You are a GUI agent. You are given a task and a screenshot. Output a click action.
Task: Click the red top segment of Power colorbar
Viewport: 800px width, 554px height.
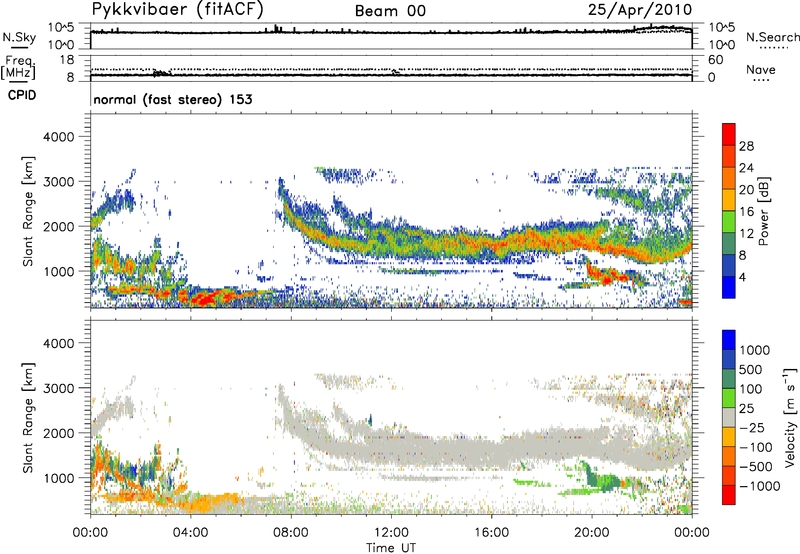tap(729, 134)
